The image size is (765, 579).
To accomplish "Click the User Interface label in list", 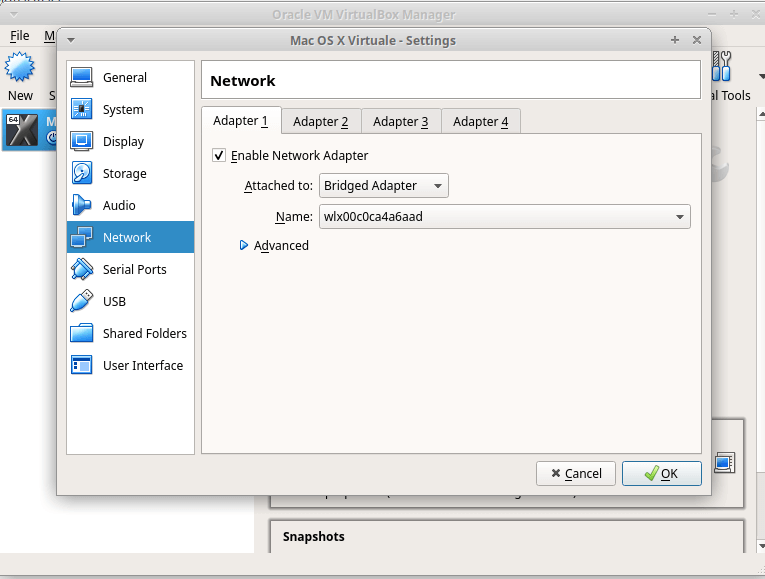I will 143,365.
